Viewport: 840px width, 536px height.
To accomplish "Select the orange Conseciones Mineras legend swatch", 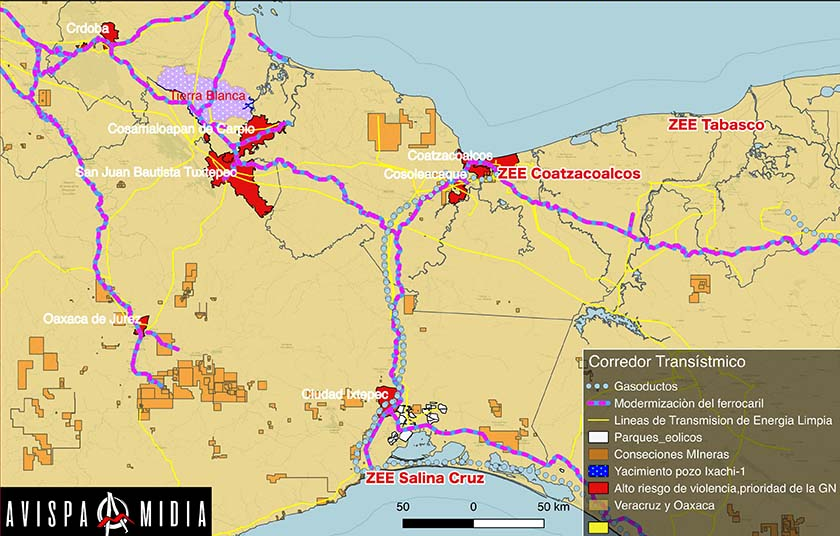I will [597, 454].
